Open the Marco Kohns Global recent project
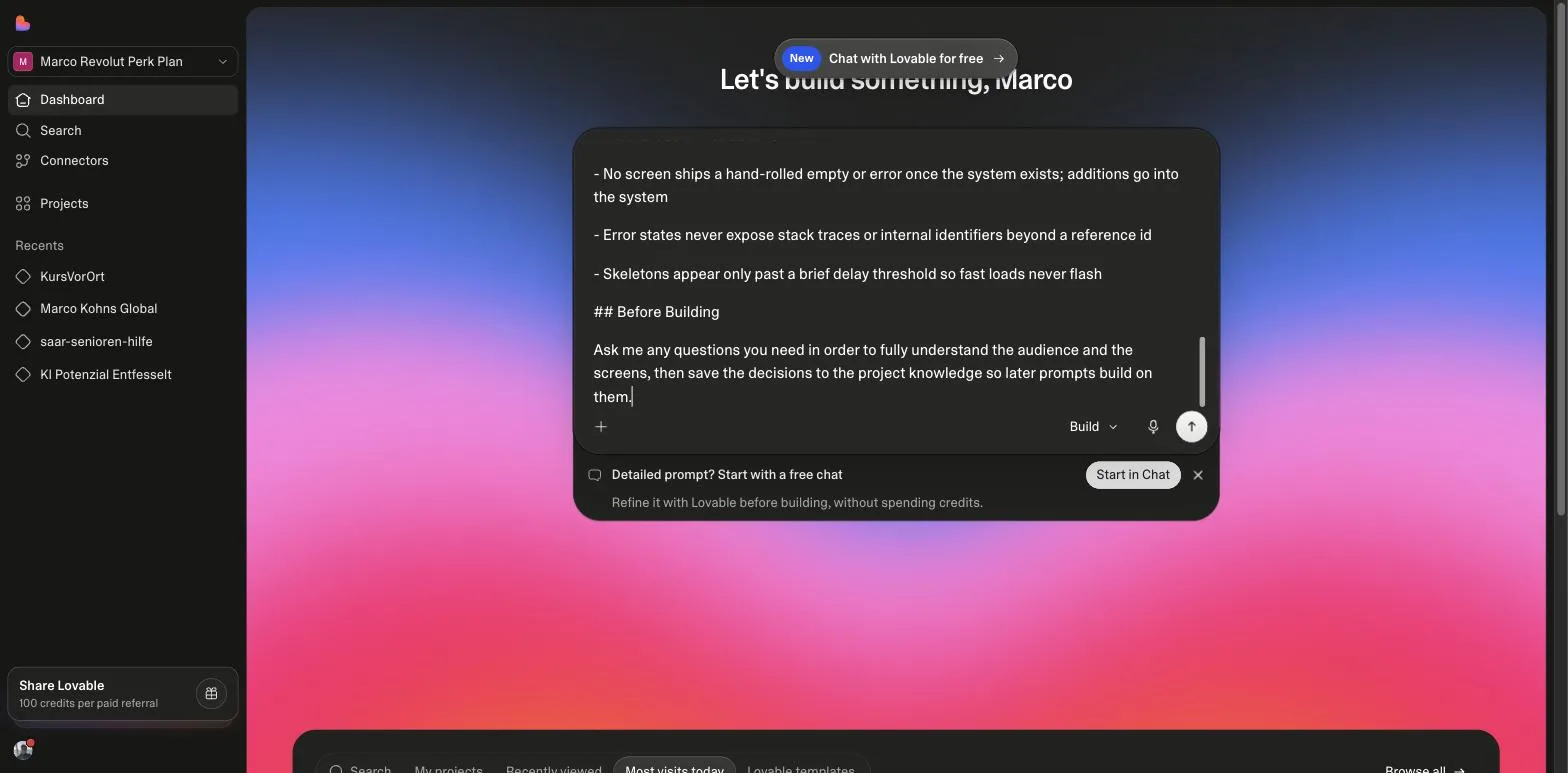 tap(122, 308)
